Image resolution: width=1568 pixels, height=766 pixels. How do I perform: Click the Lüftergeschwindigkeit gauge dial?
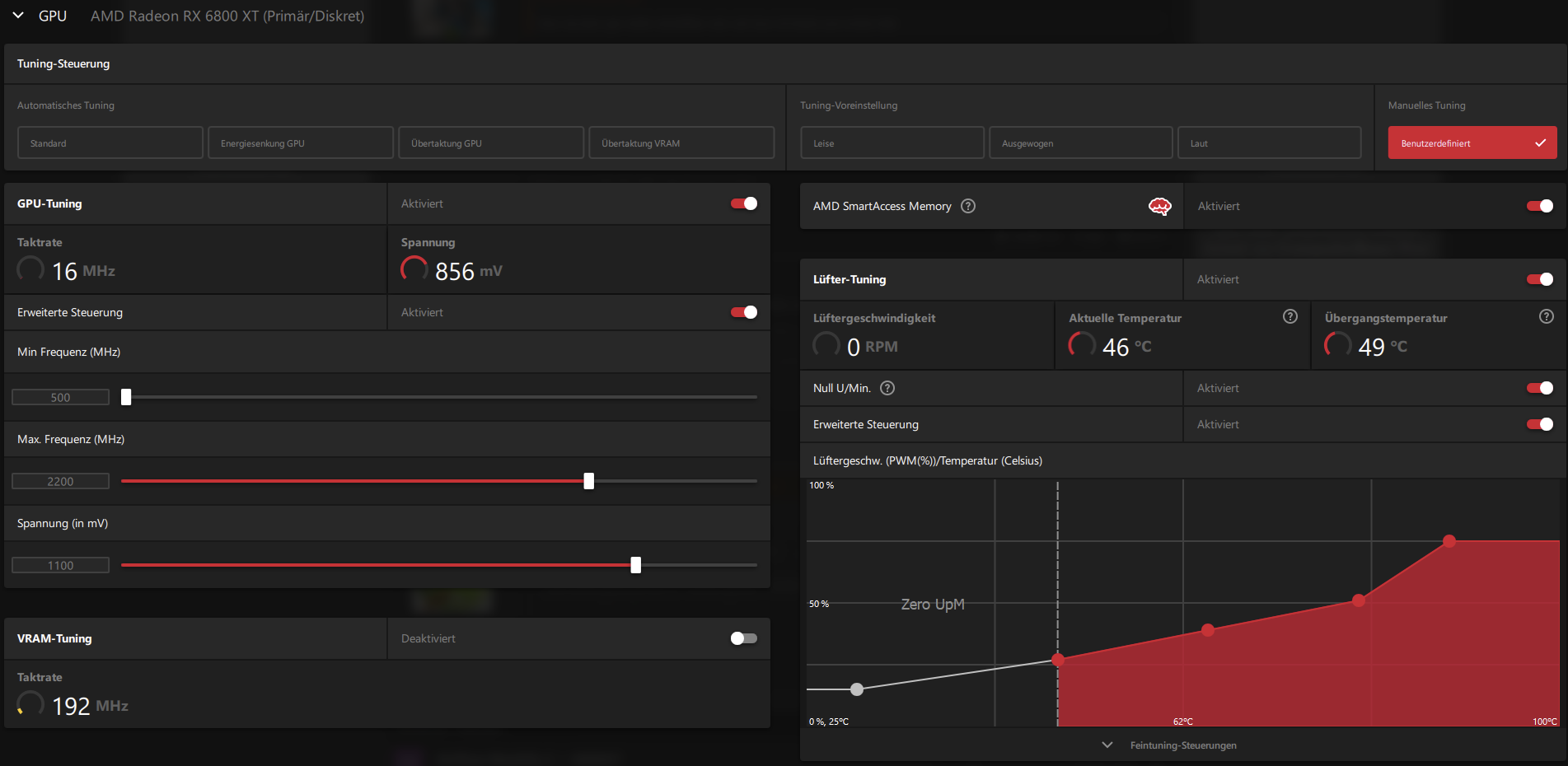tap(826, 345)
